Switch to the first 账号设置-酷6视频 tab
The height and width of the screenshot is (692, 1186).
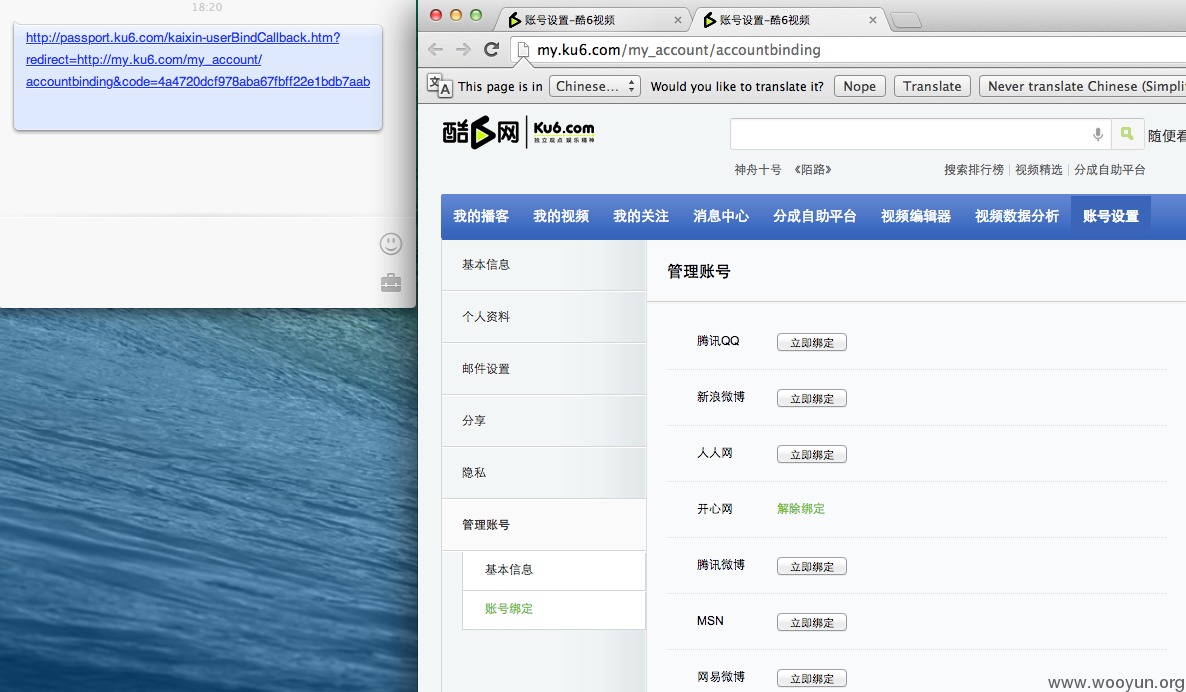click(594, 20)
